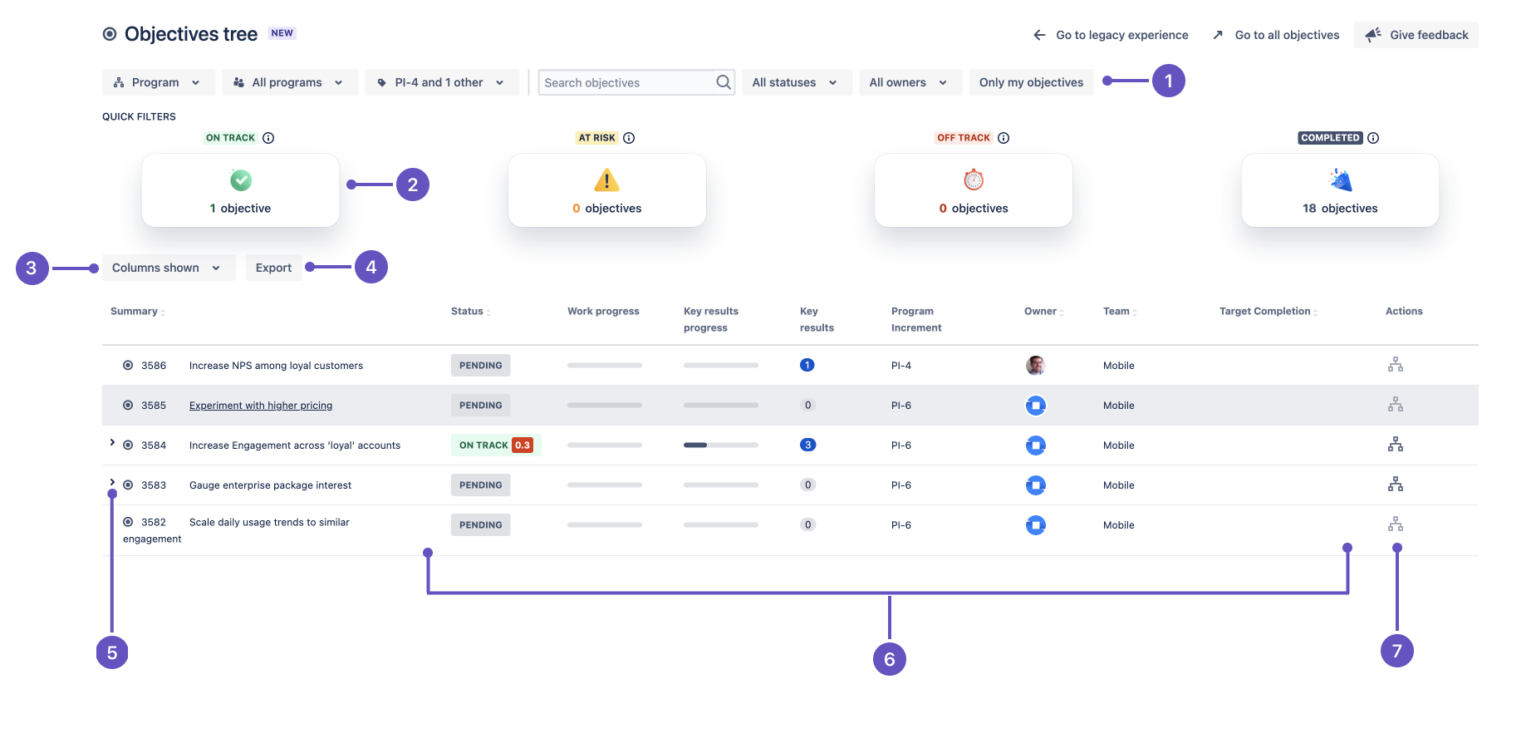Click the Export button
Viewport: 1536px width, 753px height.
pos(273,267)
